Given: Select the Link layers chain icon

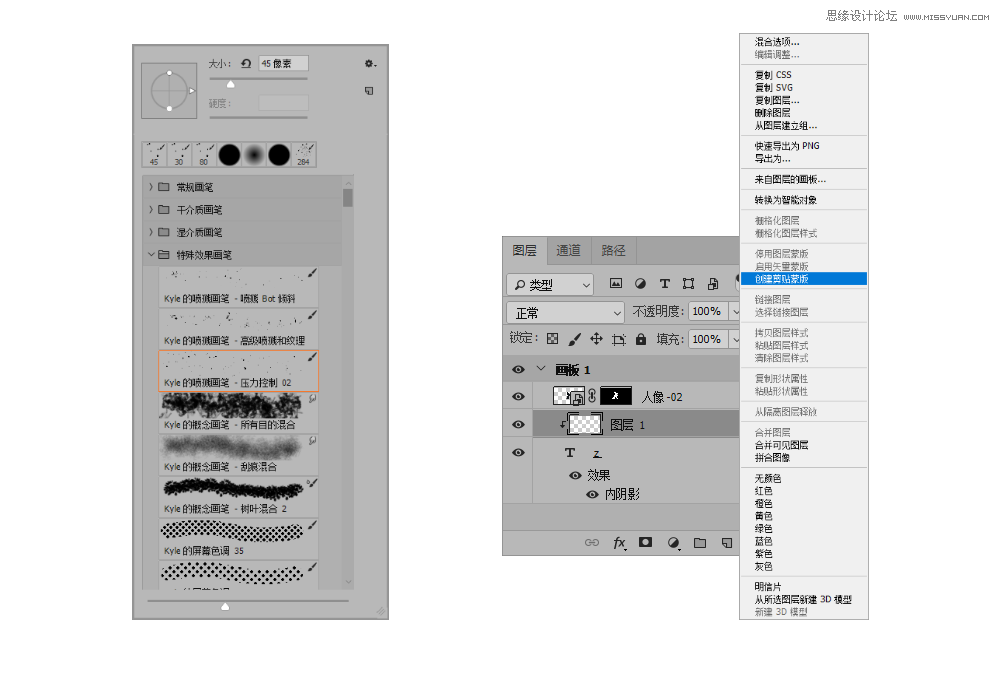Looking at the screenshot, I should (x=590, y=543).
